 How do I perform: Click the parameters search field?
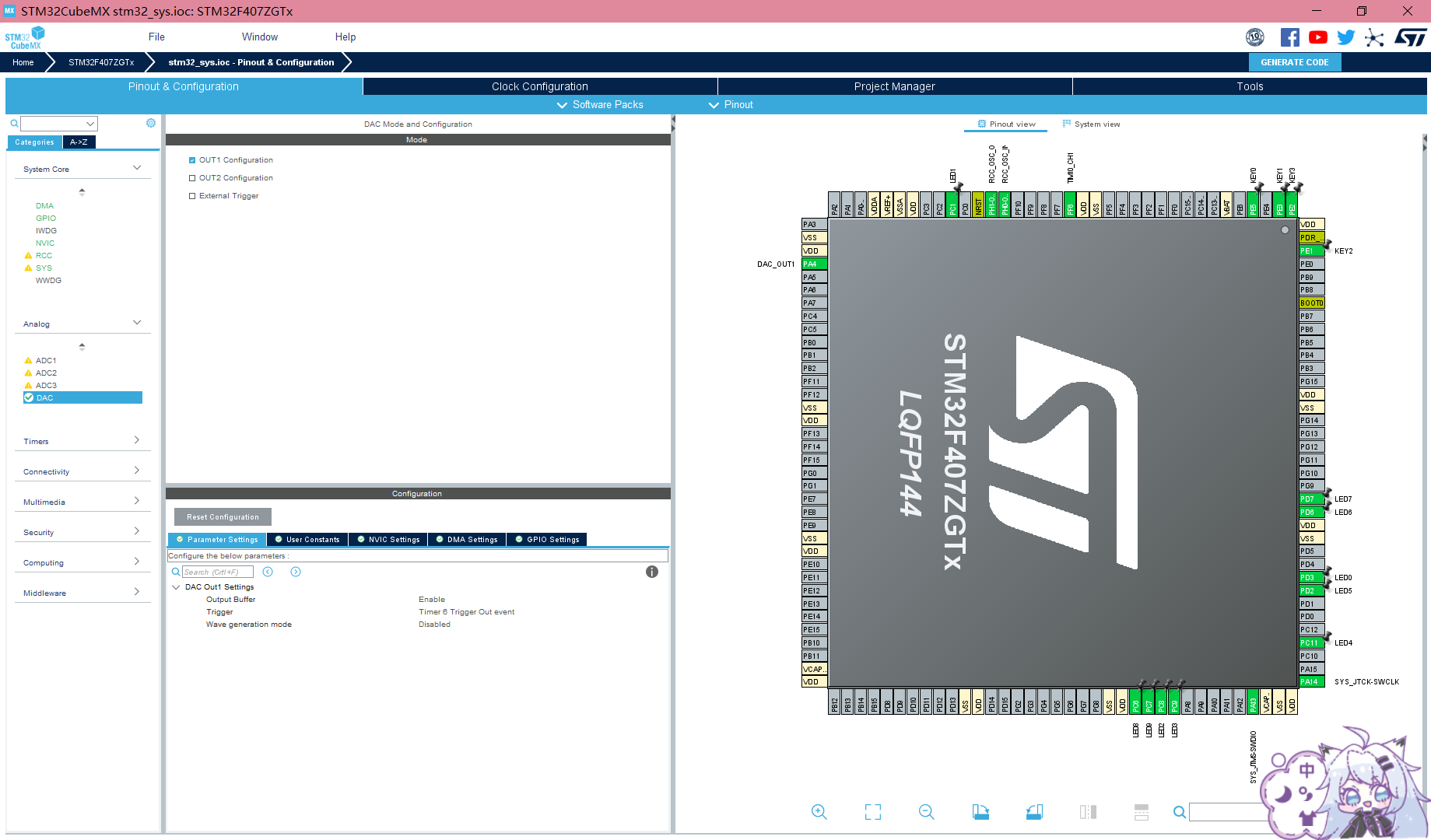(218, 572)
